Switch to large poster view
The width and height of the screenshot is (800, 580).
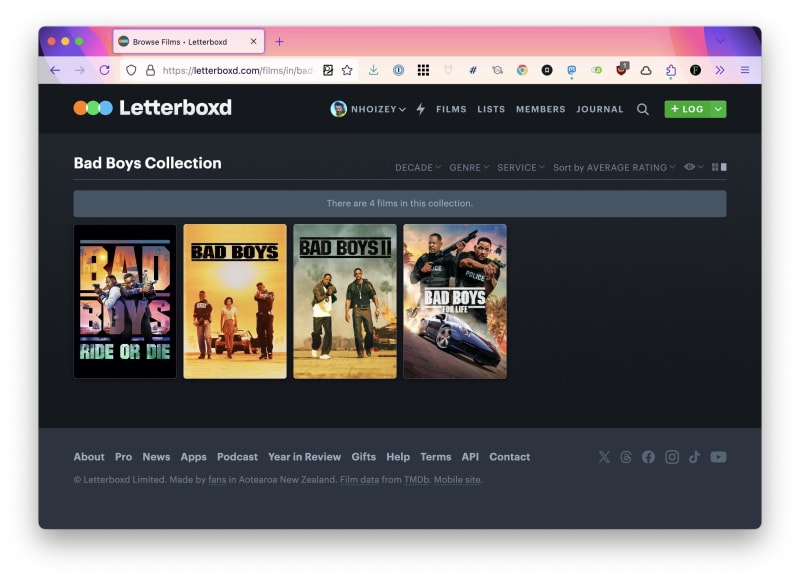pyautogui.click(x=724, y=167)
